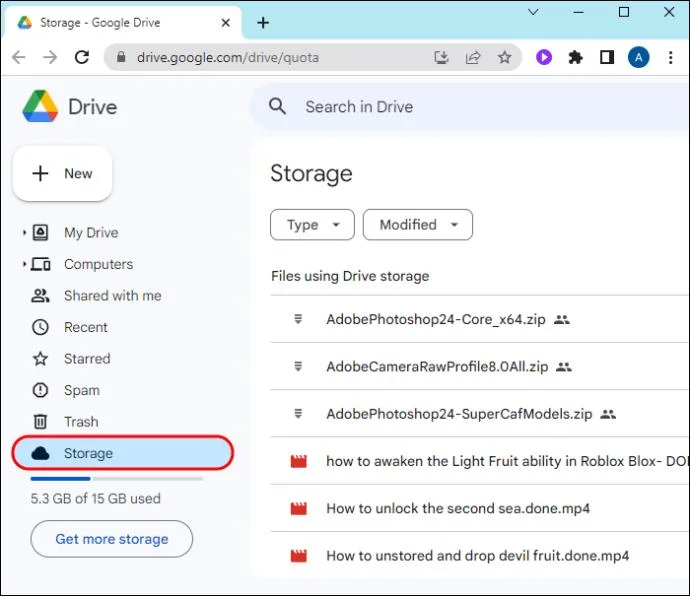The height and width of the screenshot is (596, 690).
Task: Click the share page icon
Action: click(473, 57)
